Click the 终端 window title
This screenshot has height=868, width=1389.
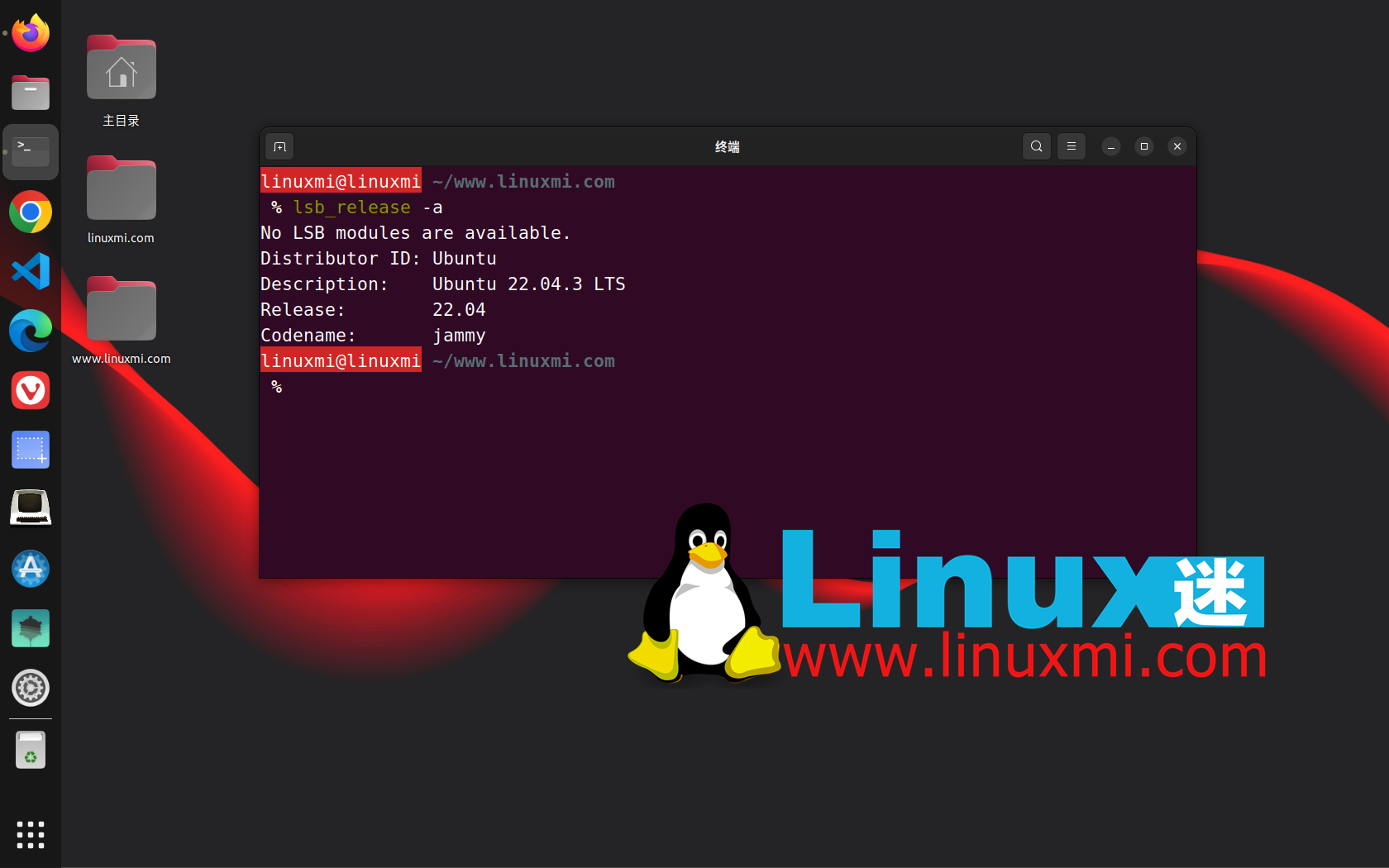(728, 146)
